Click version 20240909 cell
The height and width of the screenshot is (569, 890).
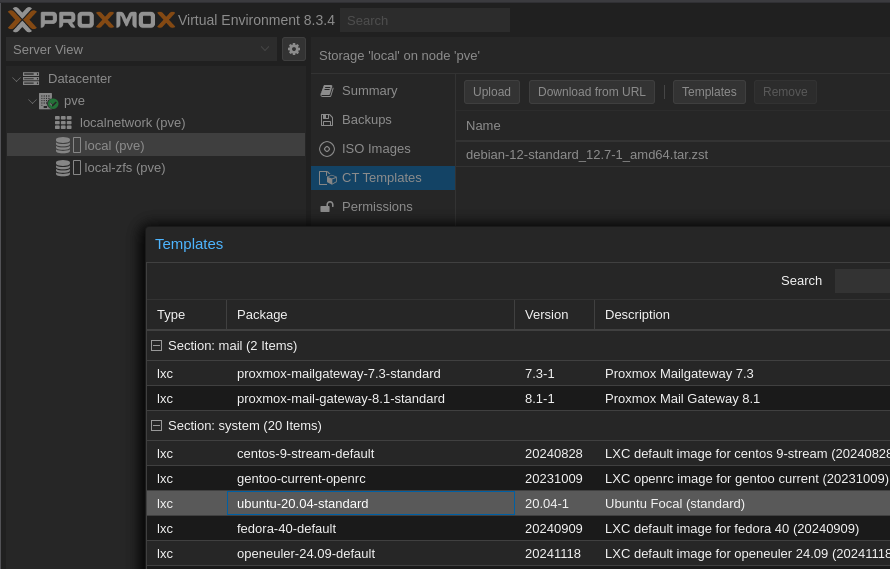tap(553, 529)
